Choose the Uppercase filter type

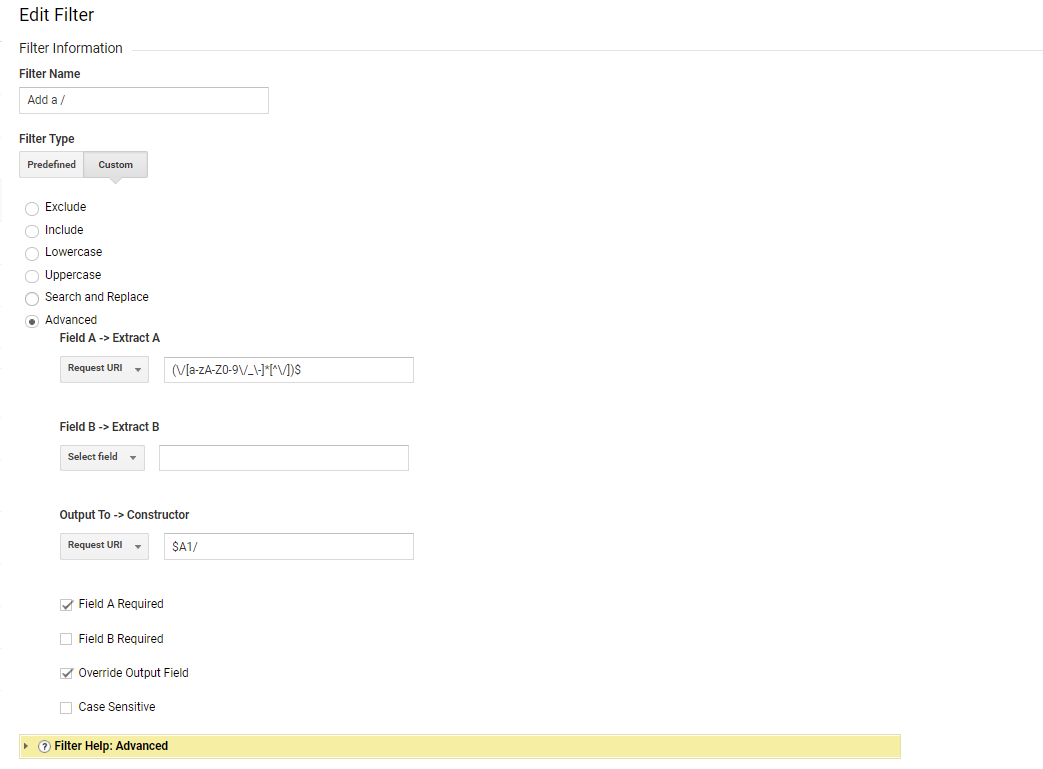(x=31, y=275)
